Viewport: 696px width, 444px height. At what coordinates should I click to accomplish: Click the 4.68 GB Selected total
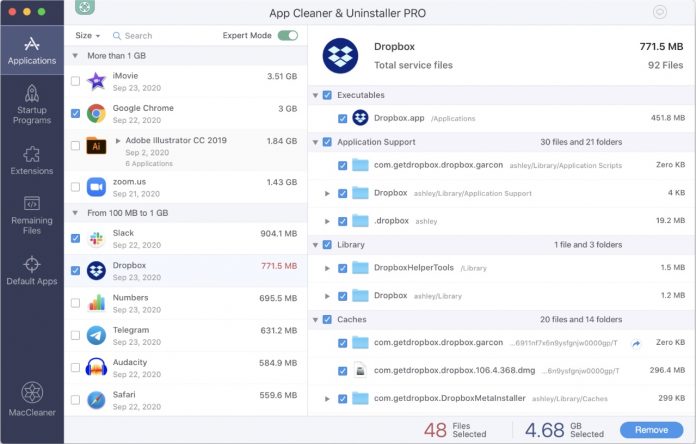click(x=564, y=430)
